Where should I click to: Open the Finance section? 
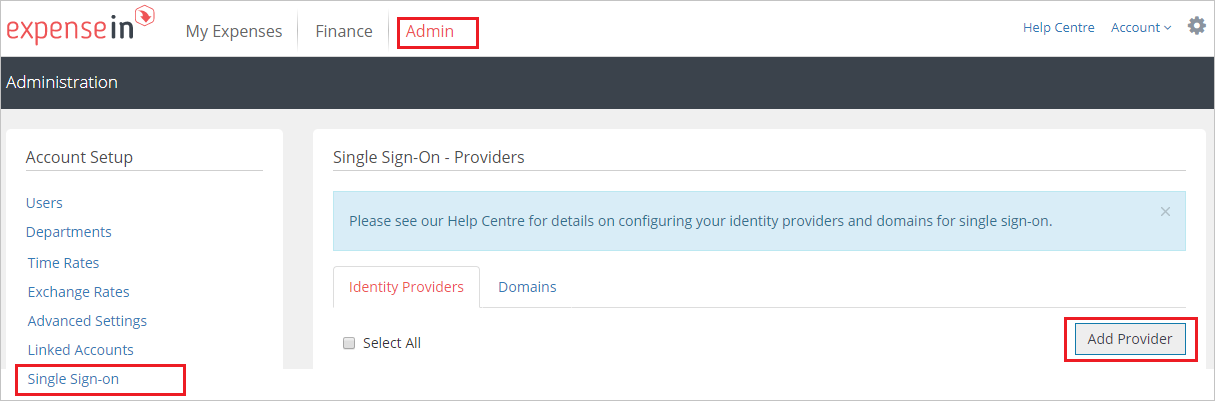click(x=344, y=31)
